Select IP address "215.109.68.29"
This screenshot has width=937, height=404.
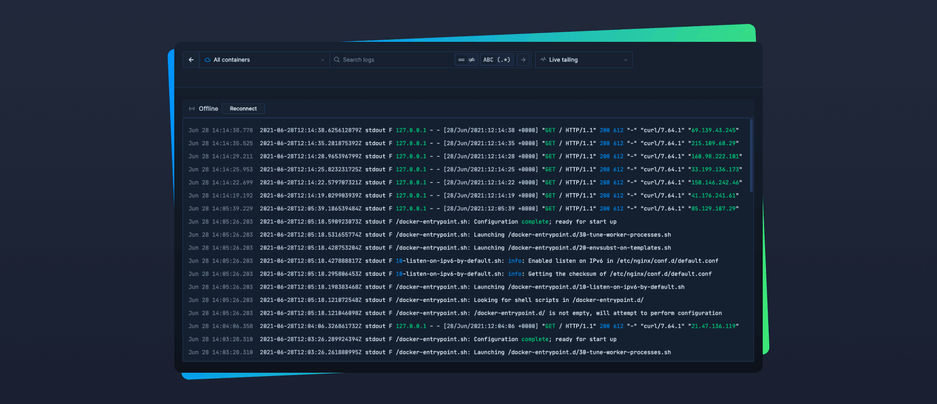pos(715,143)
